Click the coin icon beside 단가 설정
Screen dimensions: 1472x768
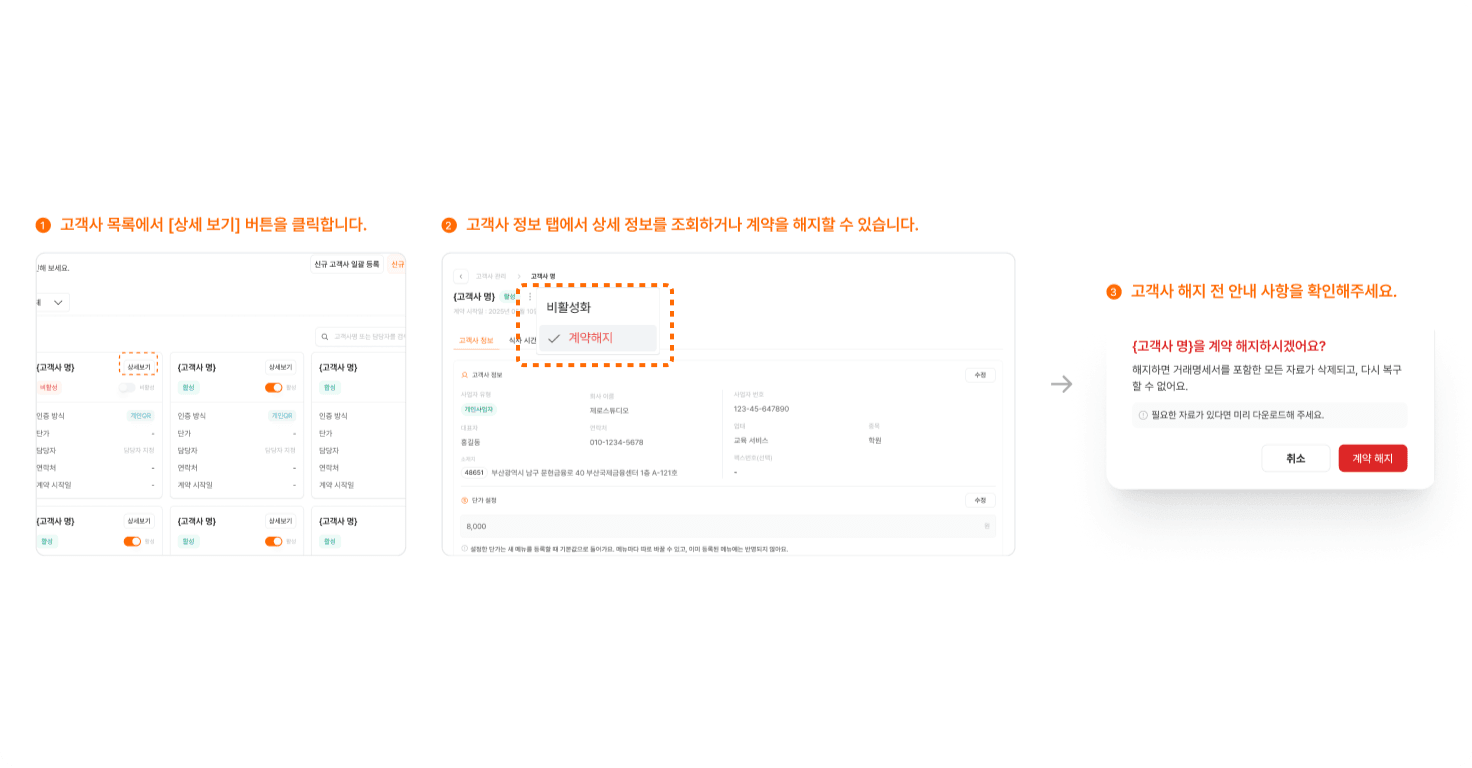point(464,500)
